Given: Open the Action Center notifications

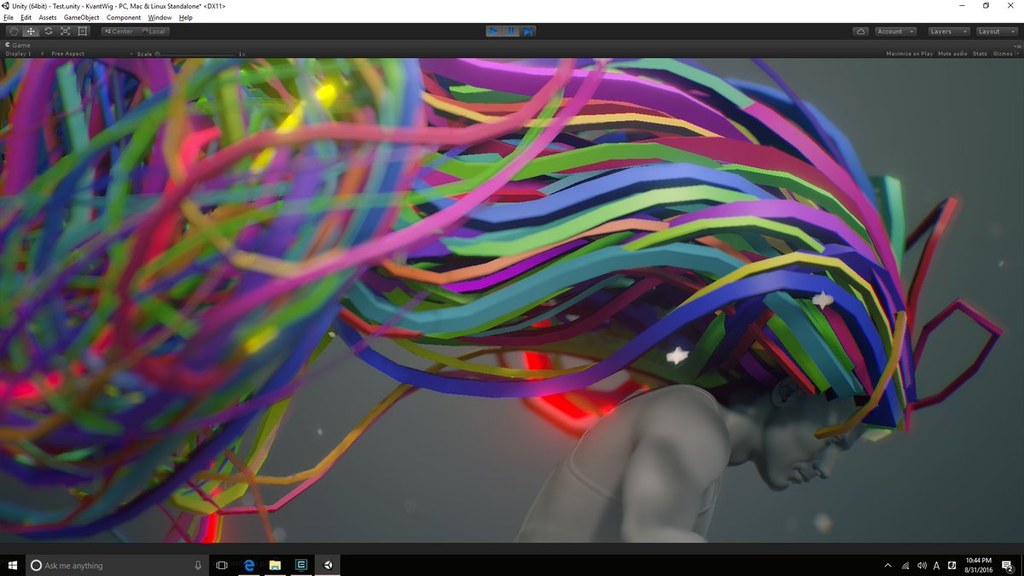Looking at the screenshot, I should click(1008, 566).
